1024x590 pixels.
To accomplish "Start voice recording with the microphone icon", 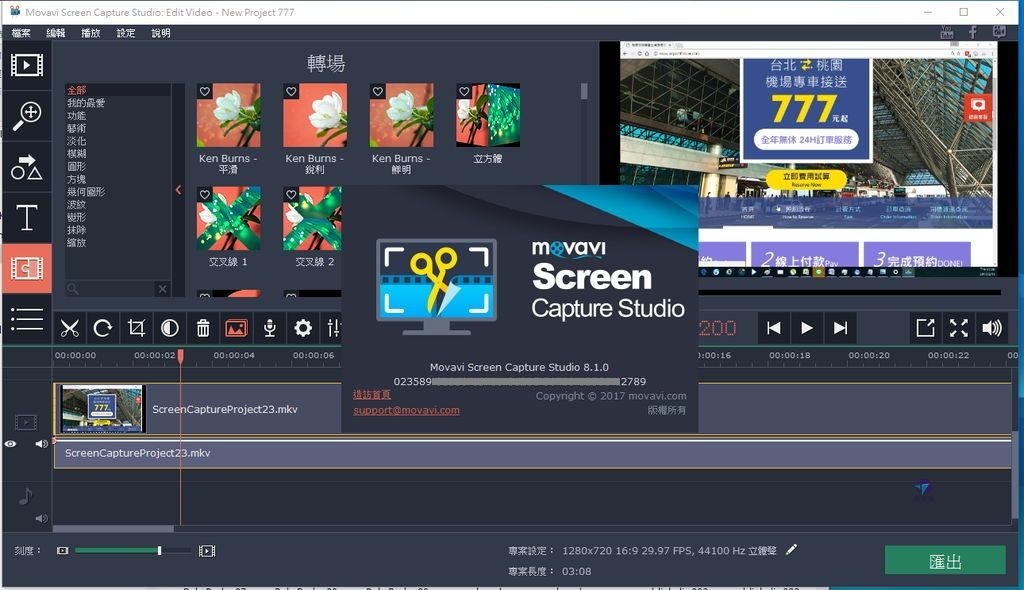I will [x=270, y=328].
